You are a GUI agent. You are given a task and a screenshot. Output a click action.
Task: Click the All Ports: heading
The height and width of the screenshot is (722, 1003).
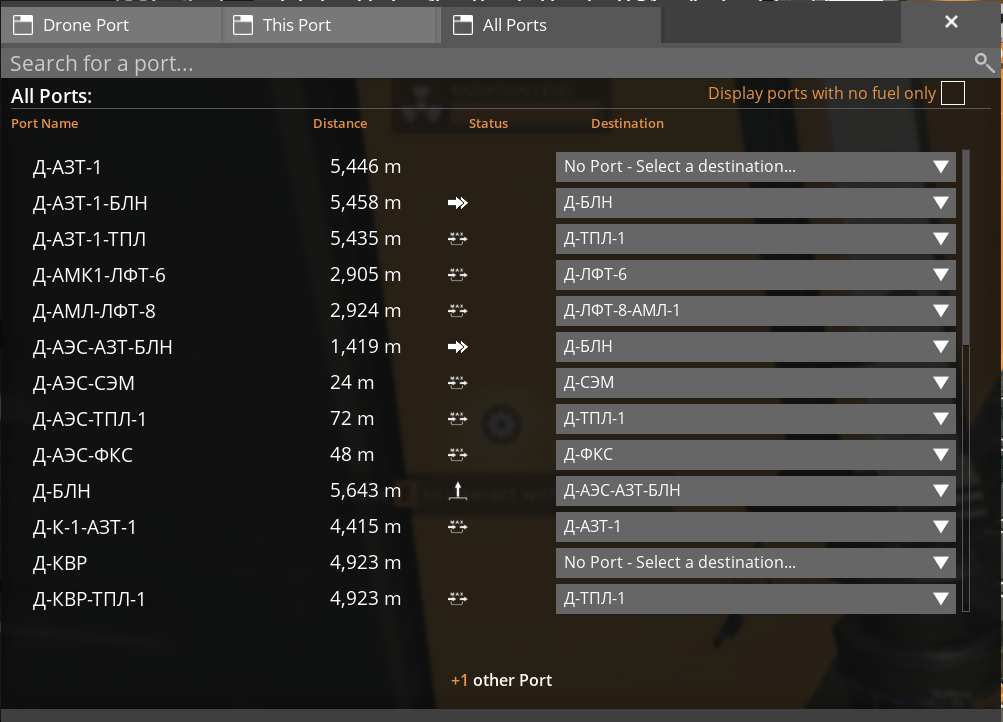pos(51,96)
